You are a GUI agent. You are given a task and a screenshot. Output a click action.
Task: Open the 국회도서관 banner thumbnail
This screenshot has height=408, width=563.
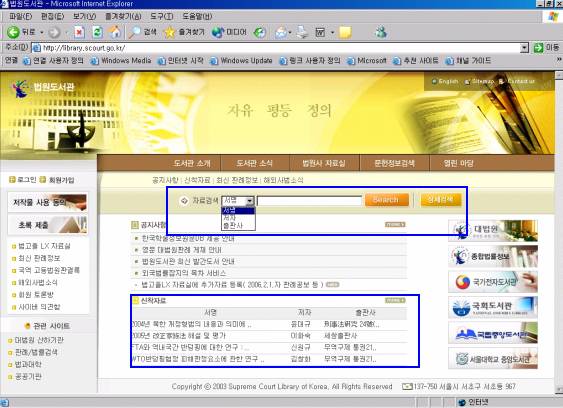493,308
